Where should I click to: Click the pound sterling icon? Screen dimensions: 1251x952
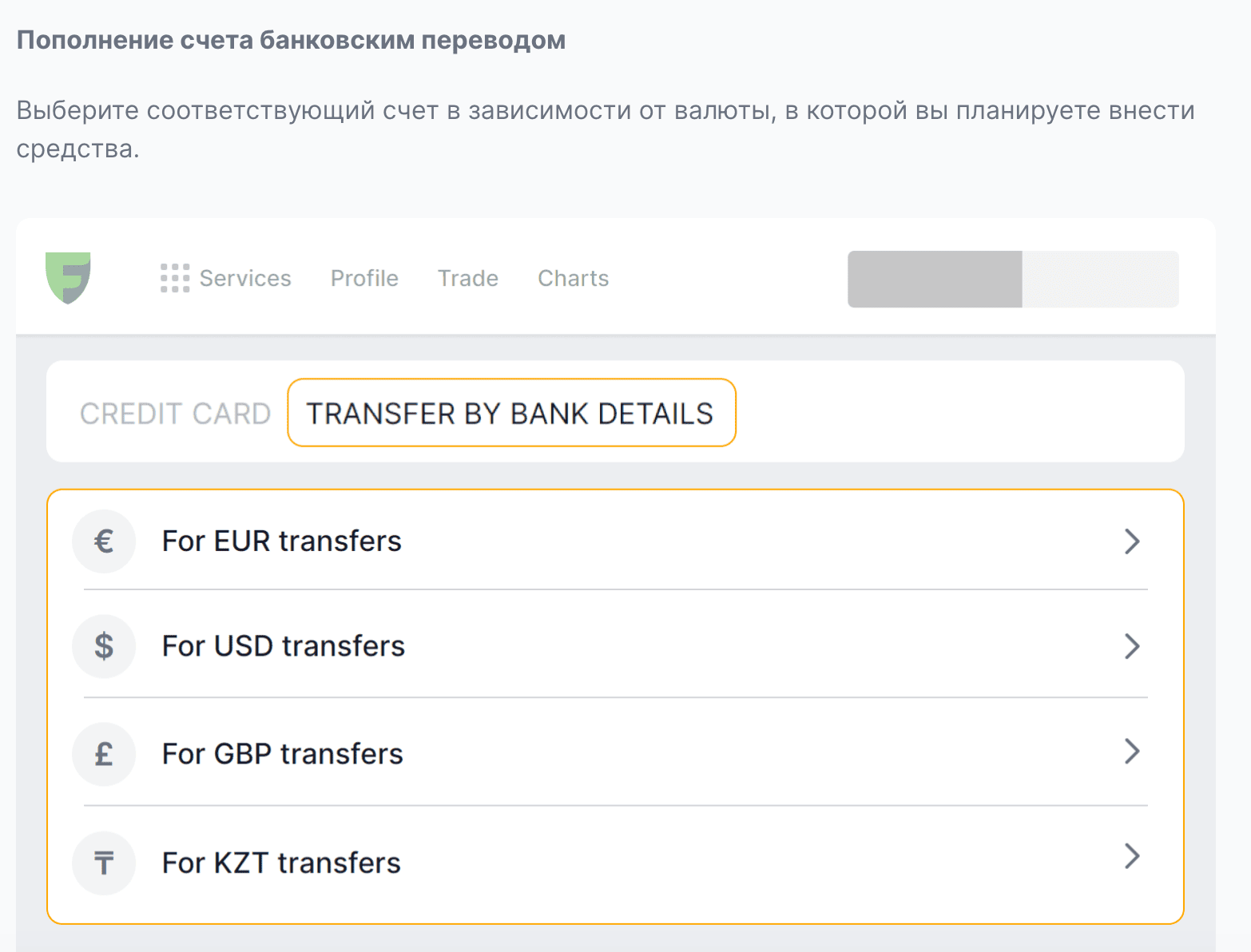tap(104, 754)
